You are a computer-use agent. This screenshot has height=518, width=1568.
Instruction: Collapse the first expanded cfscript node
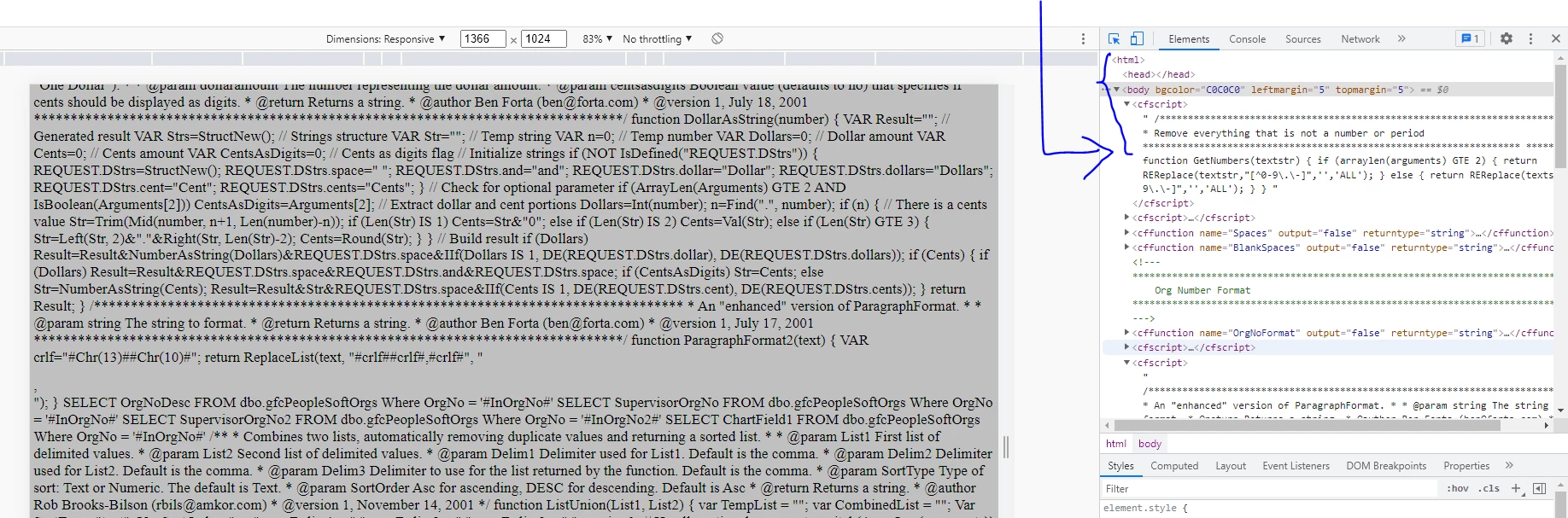click(x=1126, y=104)
